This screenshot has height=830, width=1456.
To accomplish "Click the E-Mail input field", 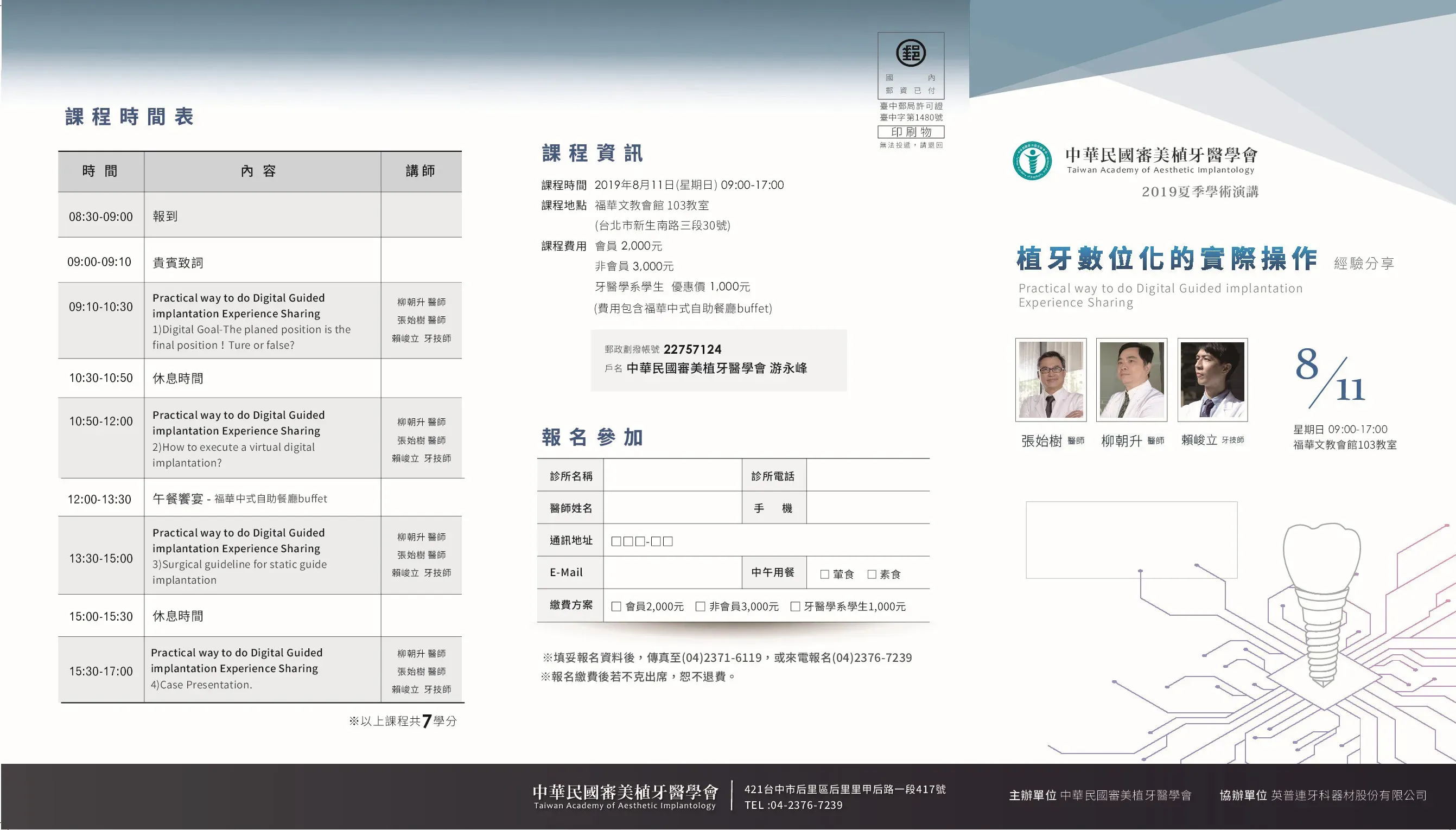I will (x=672, y=572).
